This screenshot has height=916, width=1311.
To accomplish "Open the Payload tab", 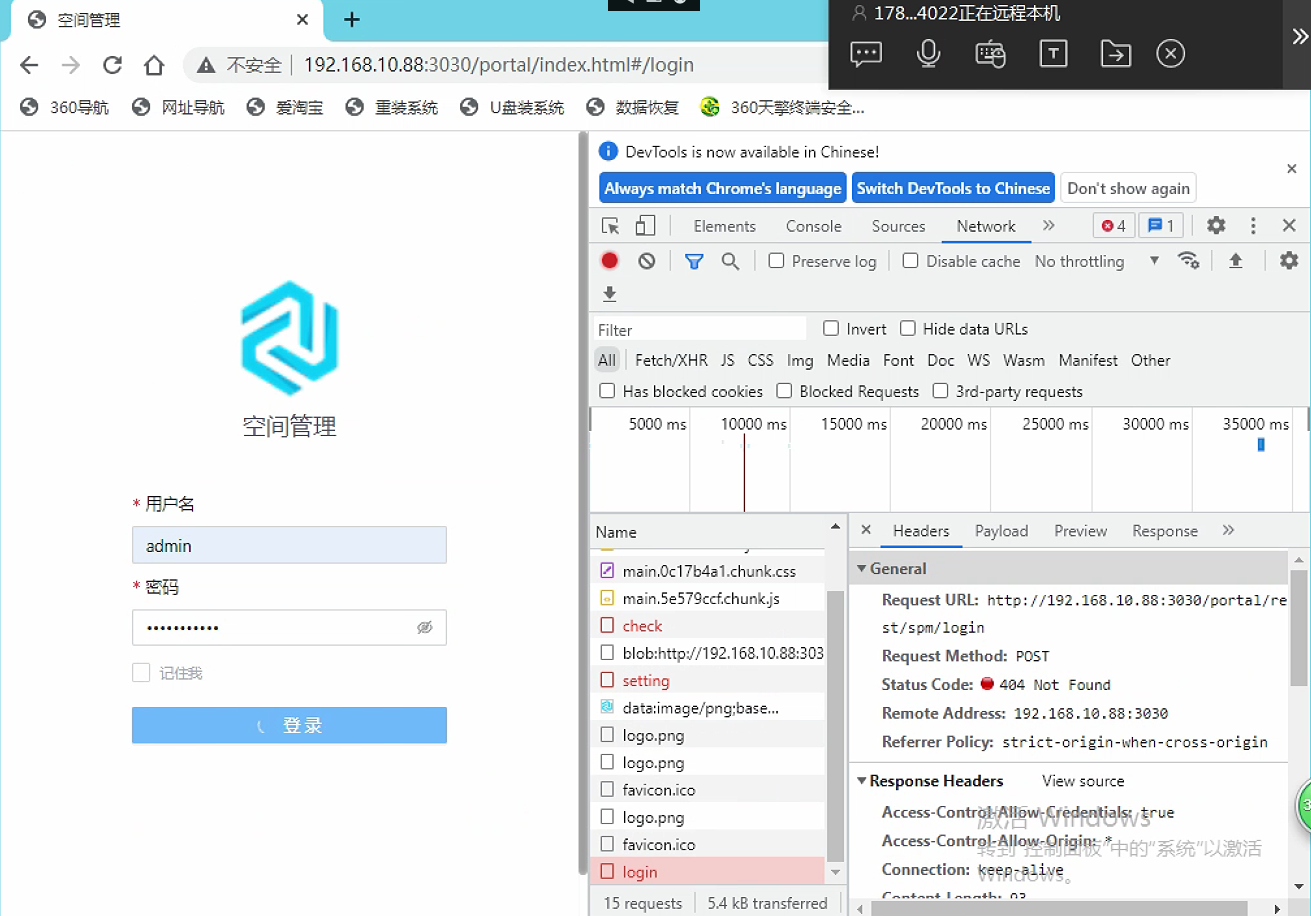I will click(x=1002, y=531).
